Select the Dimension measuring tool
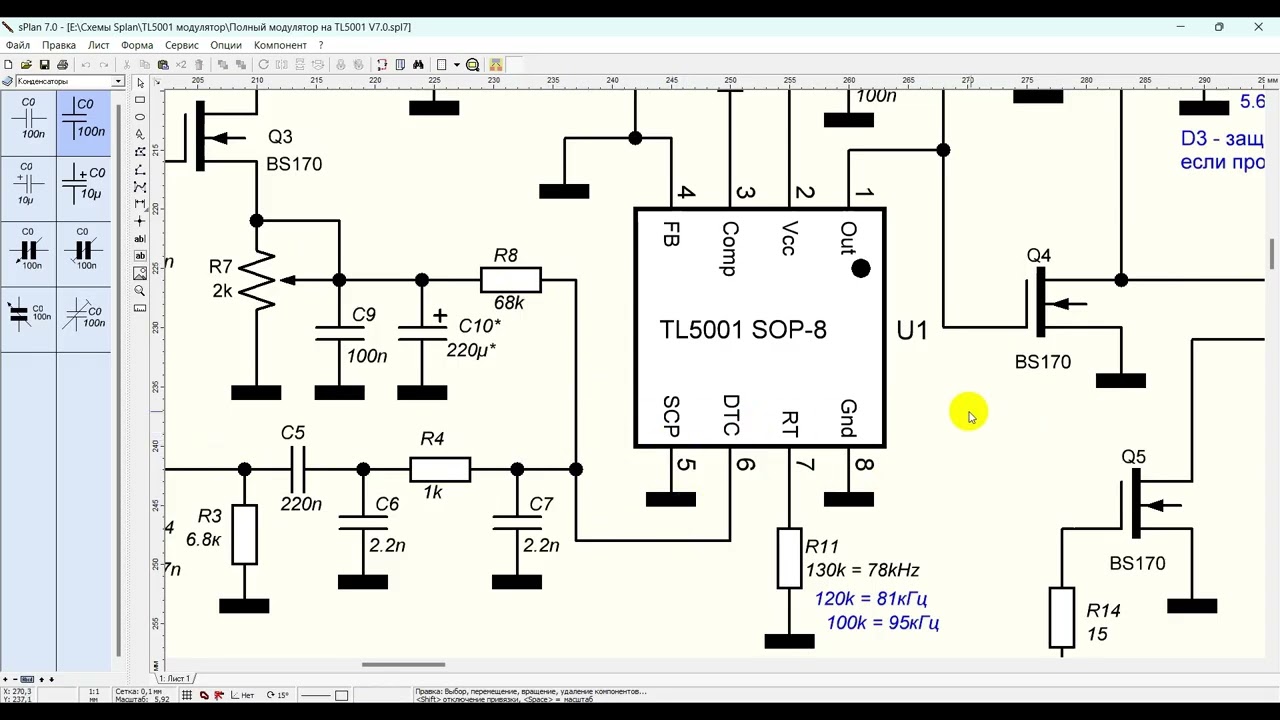Viewport: 1280px width, 720px height. [140, 204]
